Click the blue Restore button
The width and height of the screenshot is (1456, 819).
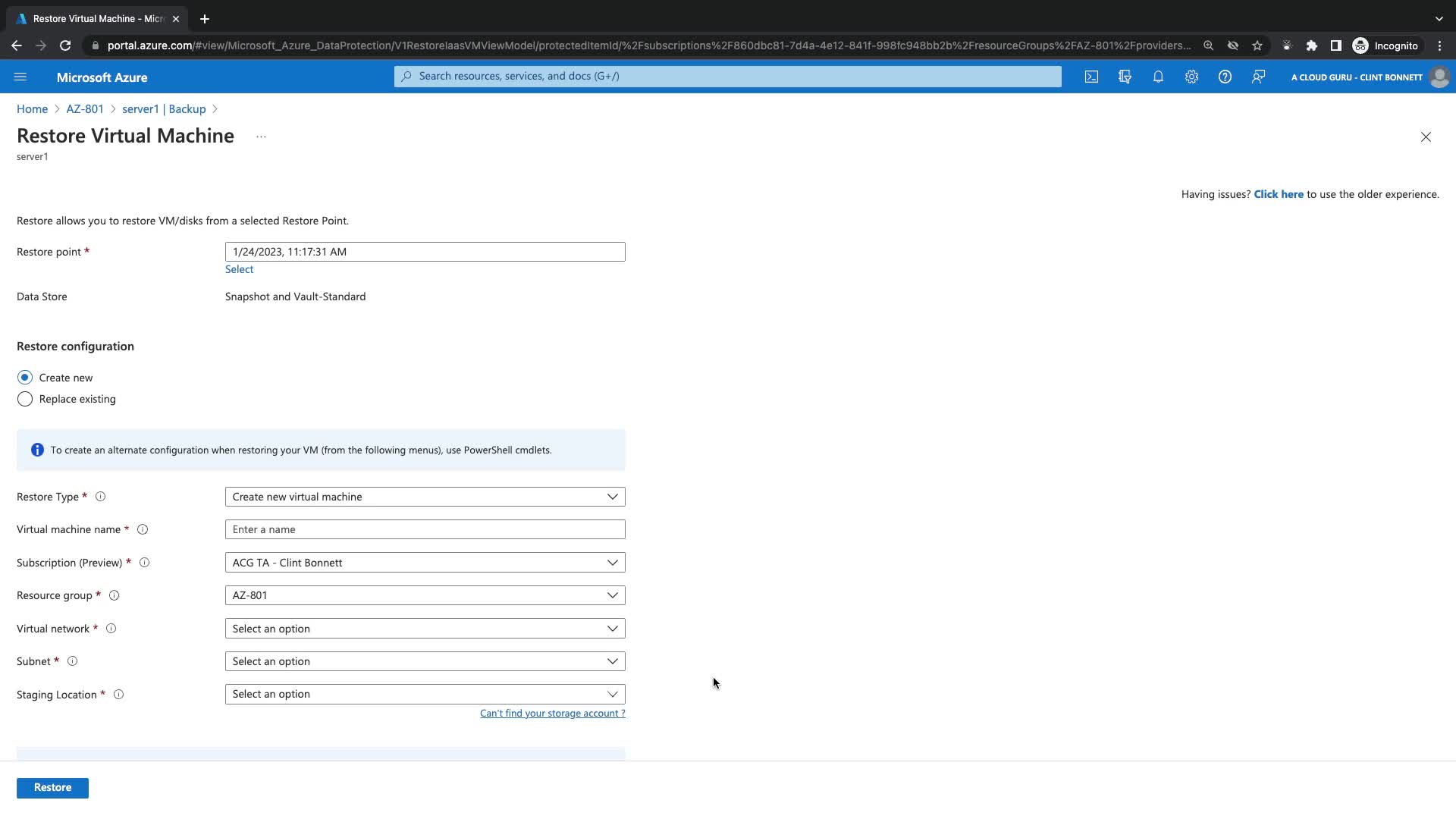point(52,787)
